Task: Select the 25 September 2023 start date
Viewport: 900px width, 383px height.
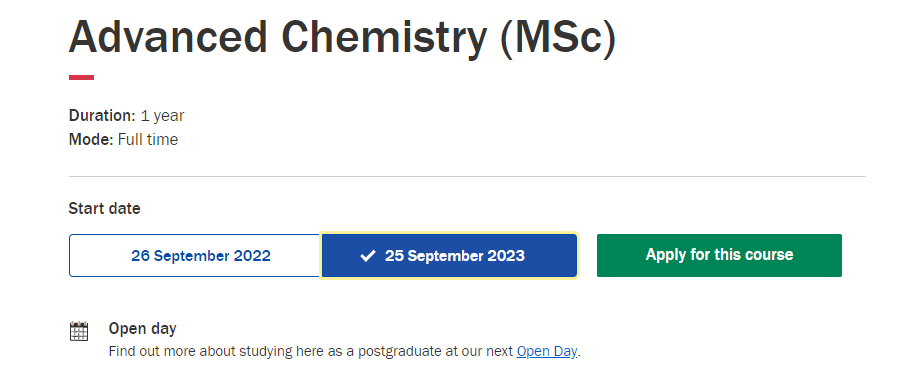Action: [x=449, y=256]
